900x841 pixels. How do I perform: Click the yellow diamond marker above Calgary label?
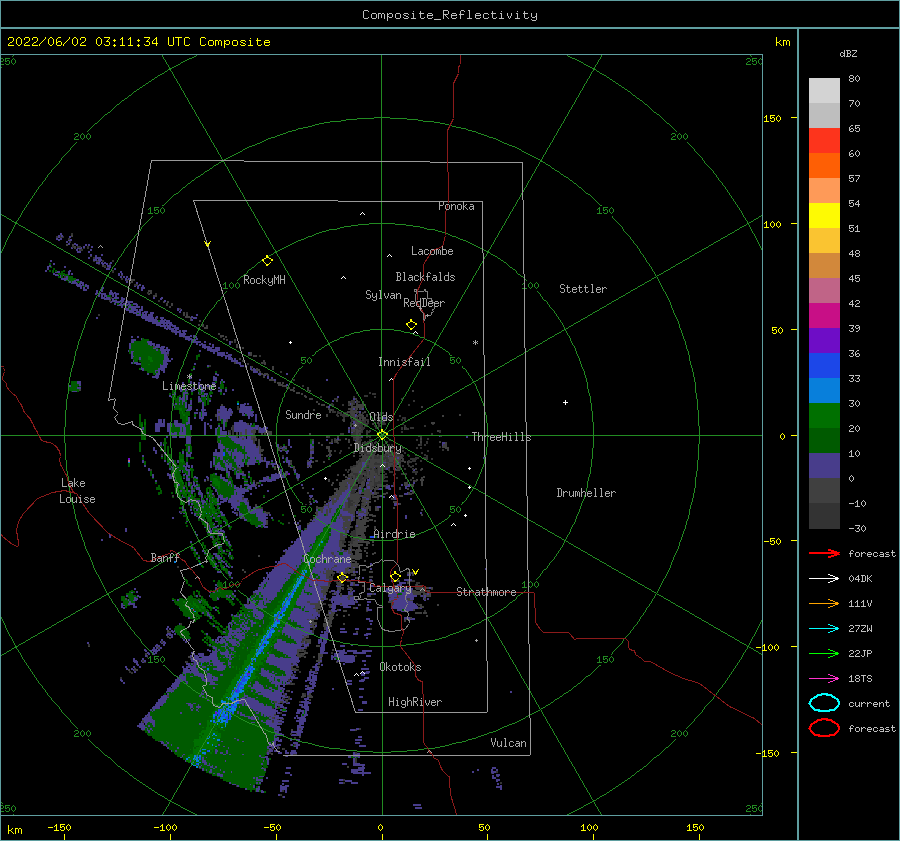tap(395, 576)
